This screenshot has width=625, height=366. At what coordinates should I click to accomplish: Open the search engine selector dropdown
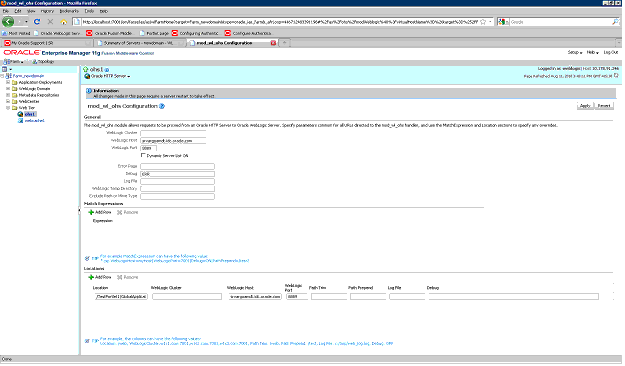(x=503, y=22)
